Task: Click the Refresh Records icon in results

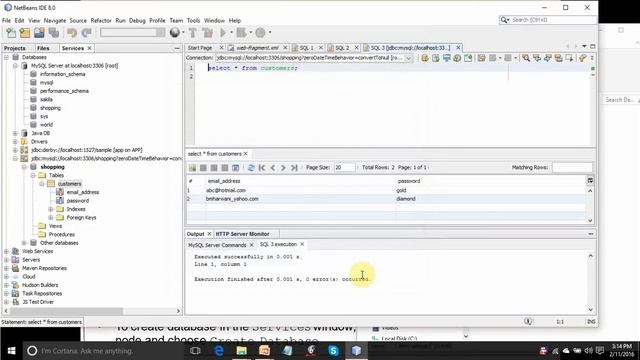Action: click(251, 168)
